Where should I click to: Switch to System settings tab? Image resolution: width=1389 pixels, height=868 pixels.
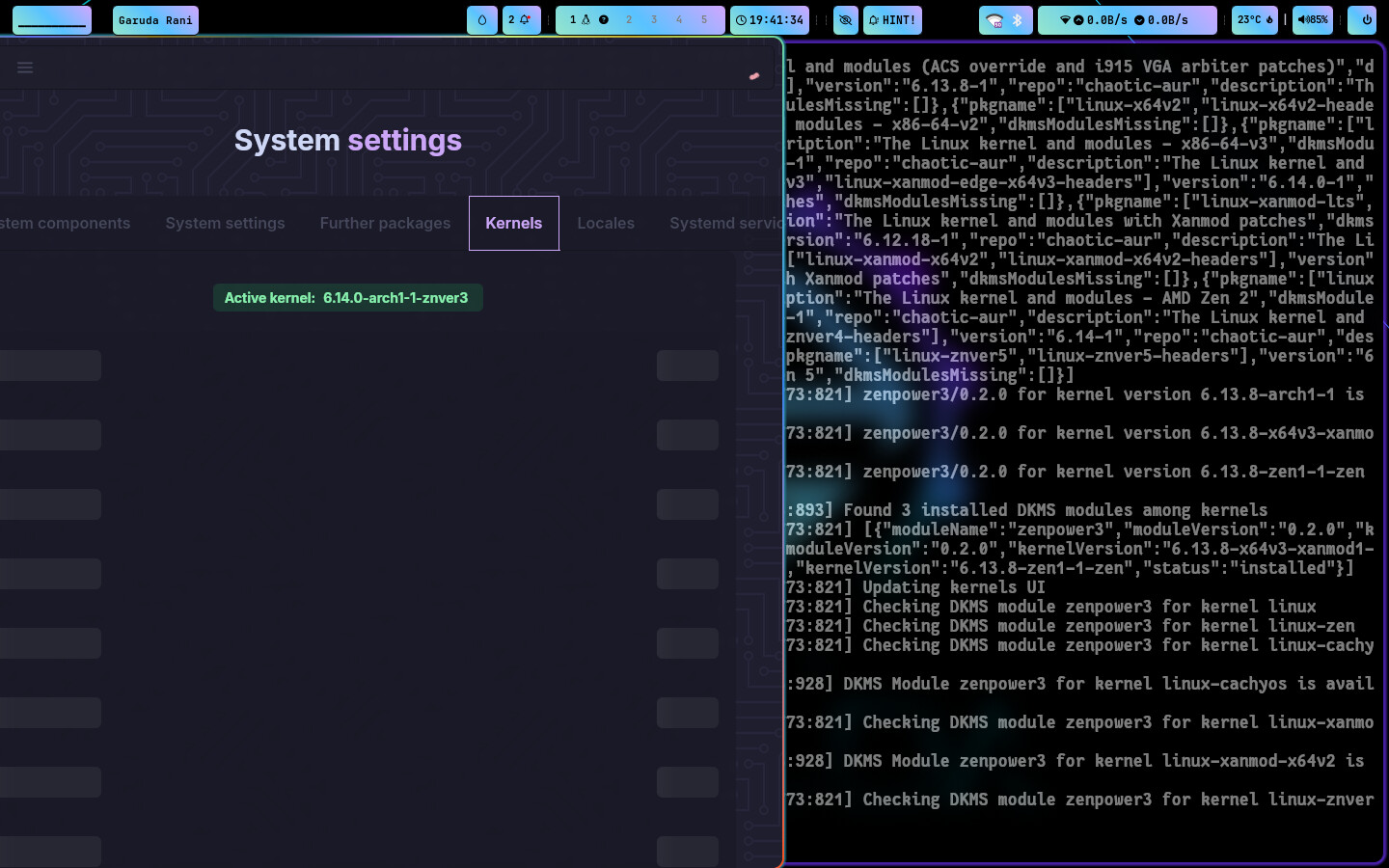click(x=225, y=223)
